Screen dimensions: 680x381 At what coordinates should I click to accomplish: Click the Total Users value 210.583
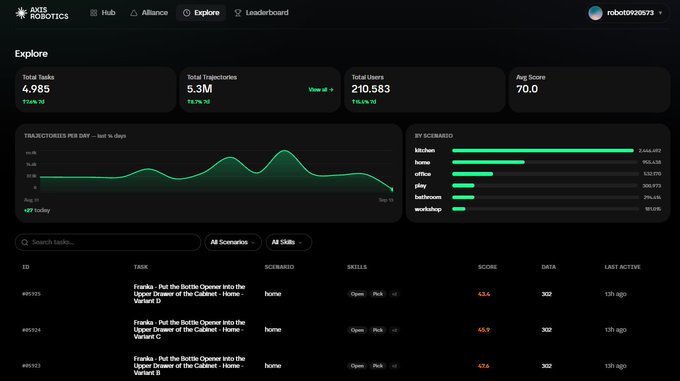371,89
